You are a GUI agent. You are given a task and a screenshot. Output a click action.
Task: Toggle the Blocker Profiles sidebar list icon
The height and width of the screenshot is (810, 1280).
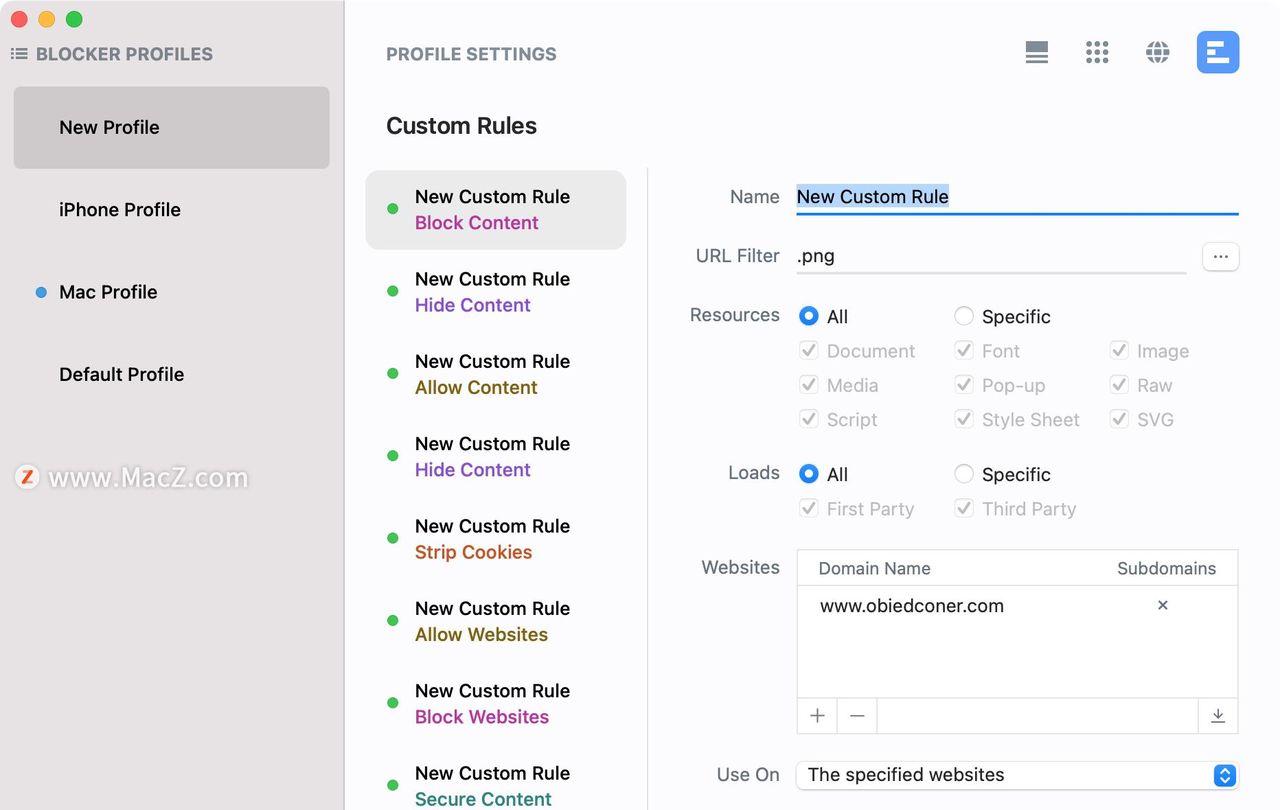pos(19,54)
